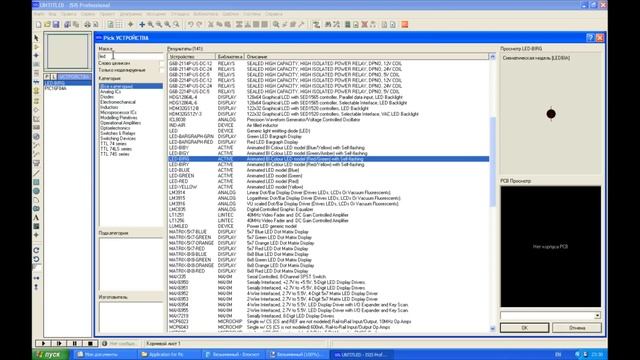Open the Файл menu
640x360 pixels.
(39, 14)
